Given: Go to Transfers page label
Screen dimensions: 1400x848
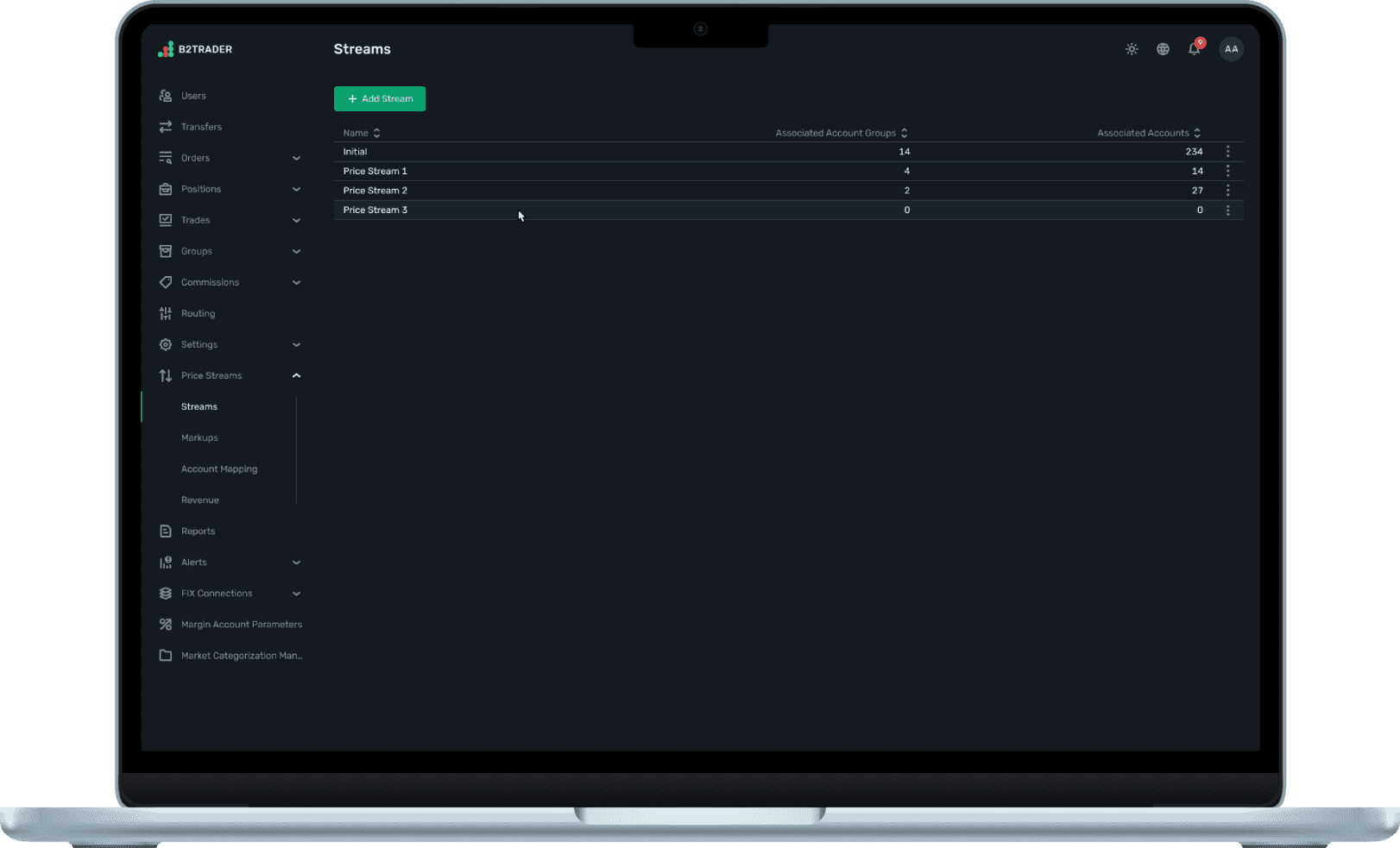Looking at the screenshot, I should [x=201, y=127].
